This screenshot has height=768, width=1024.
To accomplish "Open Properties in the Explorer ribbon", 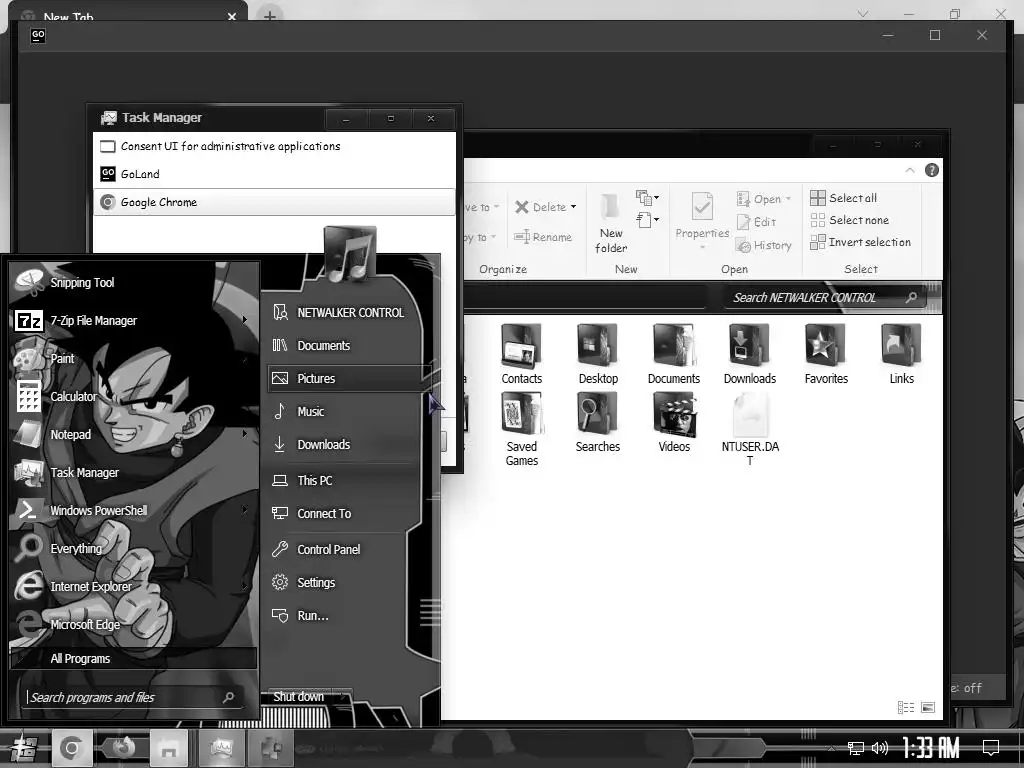I will click(x=702, y=221).
